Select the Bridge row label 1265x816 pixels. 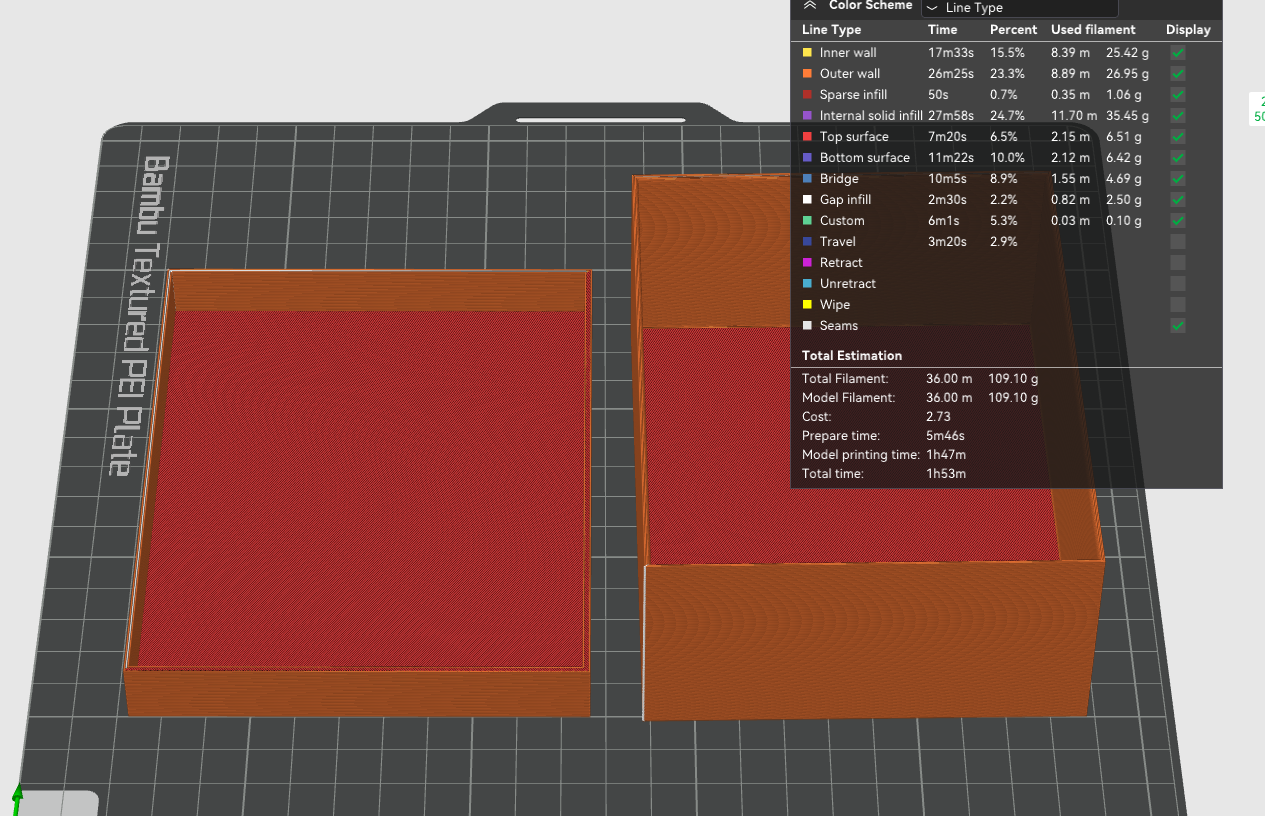pos(839,178)
